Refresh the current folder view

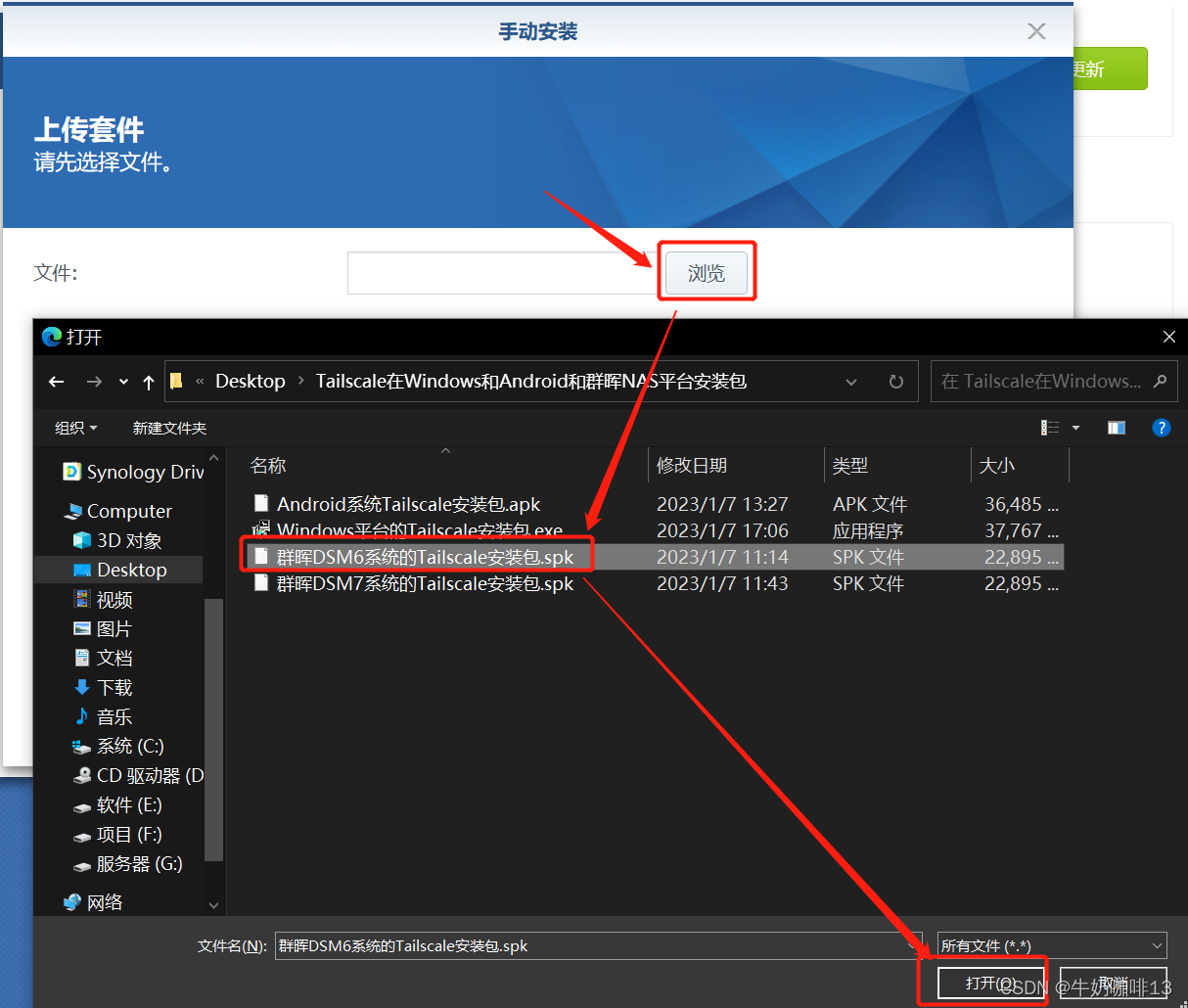[896, 382]
